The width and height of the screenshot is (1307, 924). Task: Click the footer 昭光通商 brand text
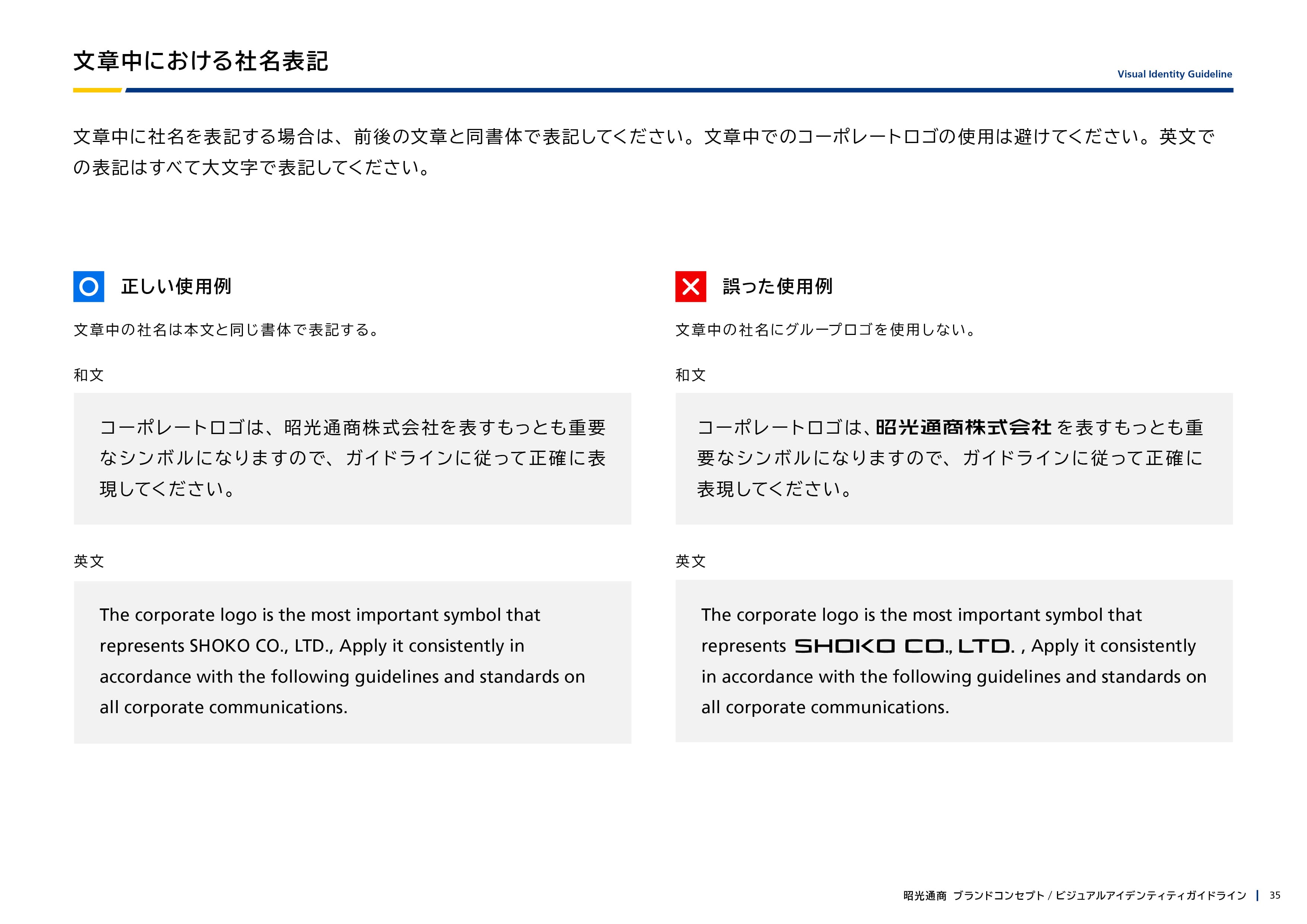pyautogui.click(x=924, y=896)
